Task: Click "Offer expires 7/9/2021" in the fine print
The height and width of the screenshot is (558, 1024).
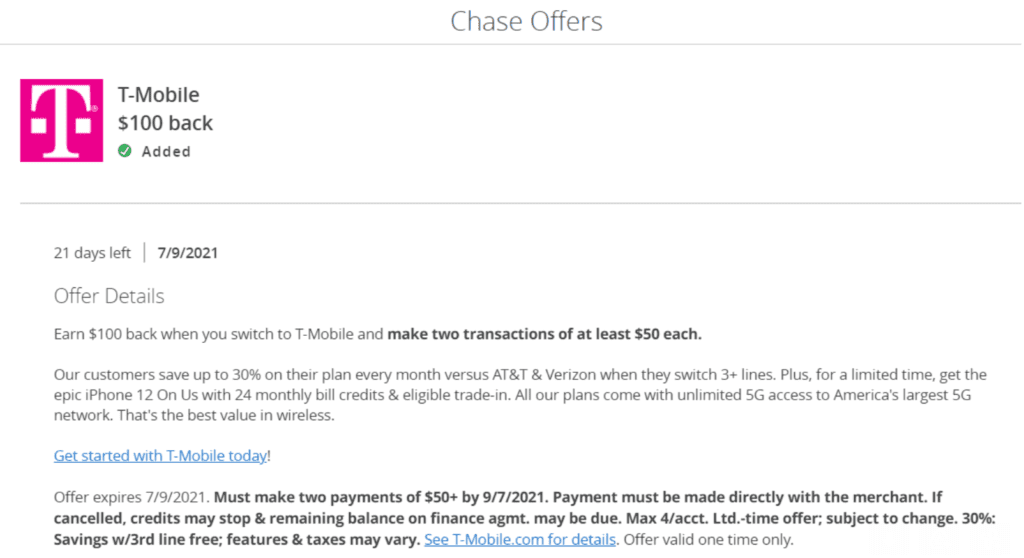Action: pos(131,496)
